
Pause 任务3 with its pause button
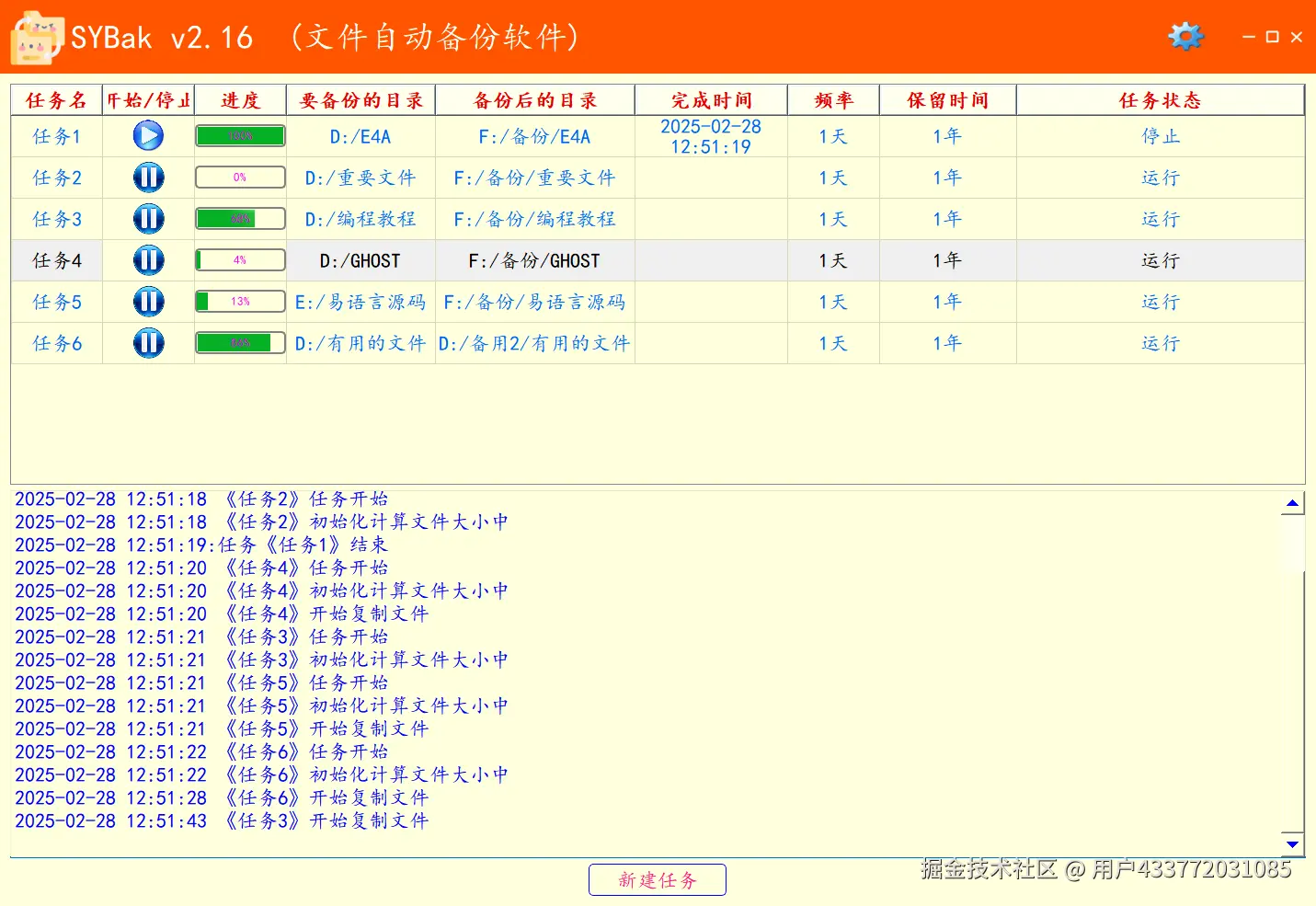click(148, 218)
